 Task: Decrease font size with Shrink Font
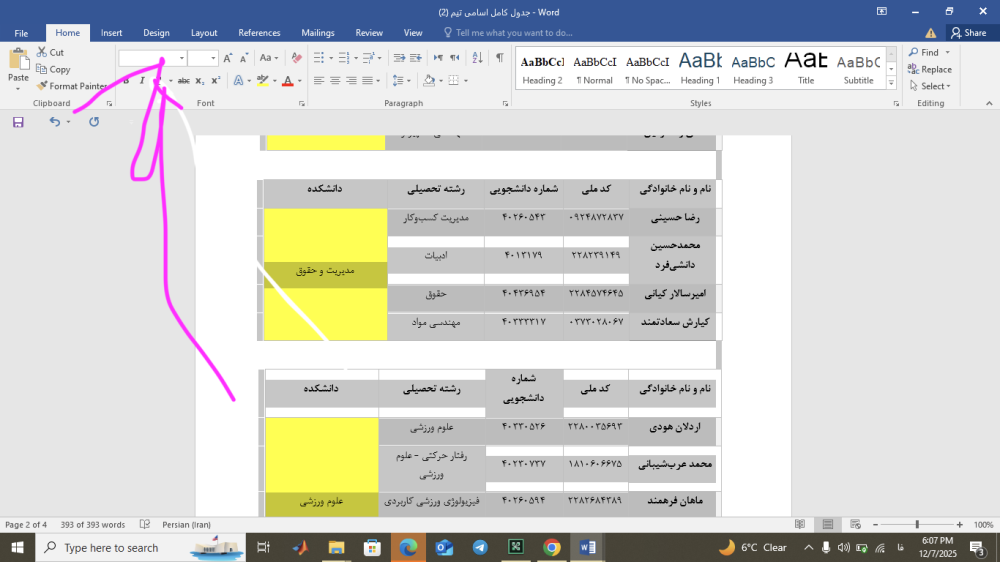tap(244, 58)
